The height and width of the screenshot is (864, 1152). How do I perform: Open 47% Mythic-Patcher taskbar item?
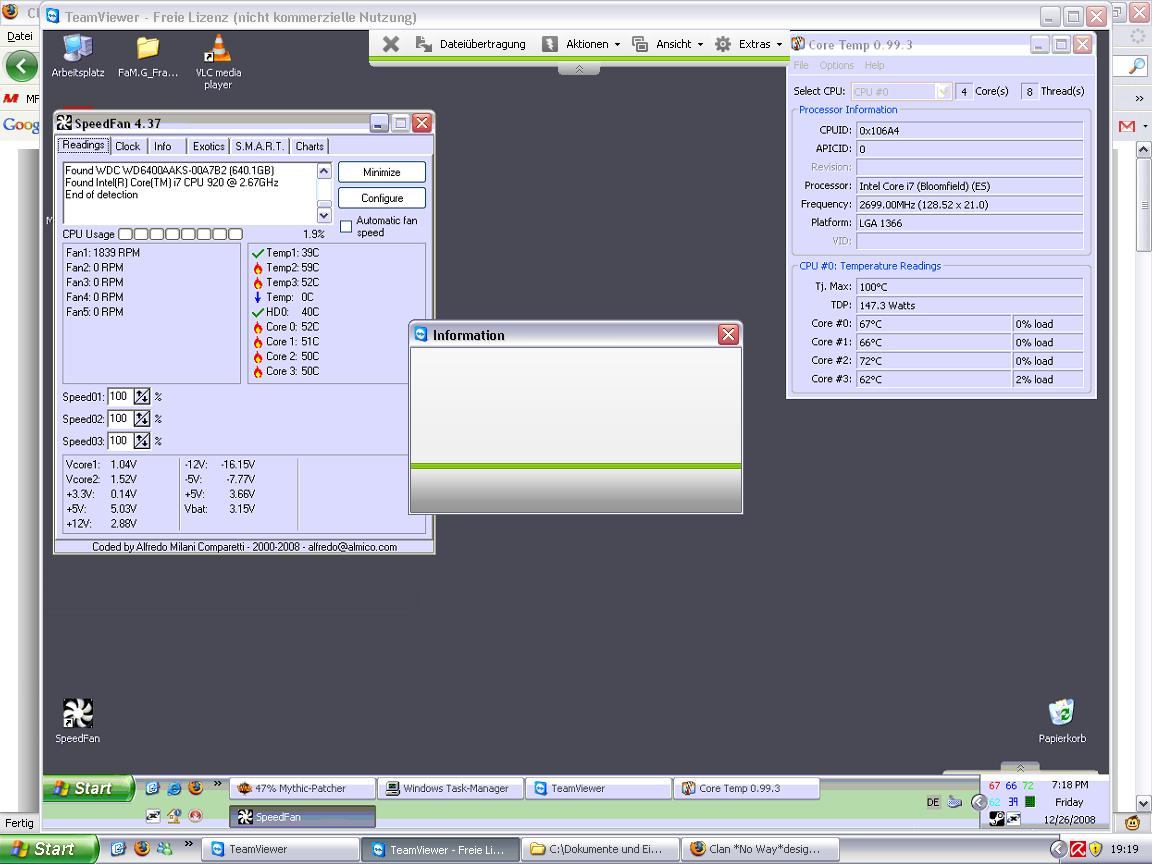[x=302, y=788]
